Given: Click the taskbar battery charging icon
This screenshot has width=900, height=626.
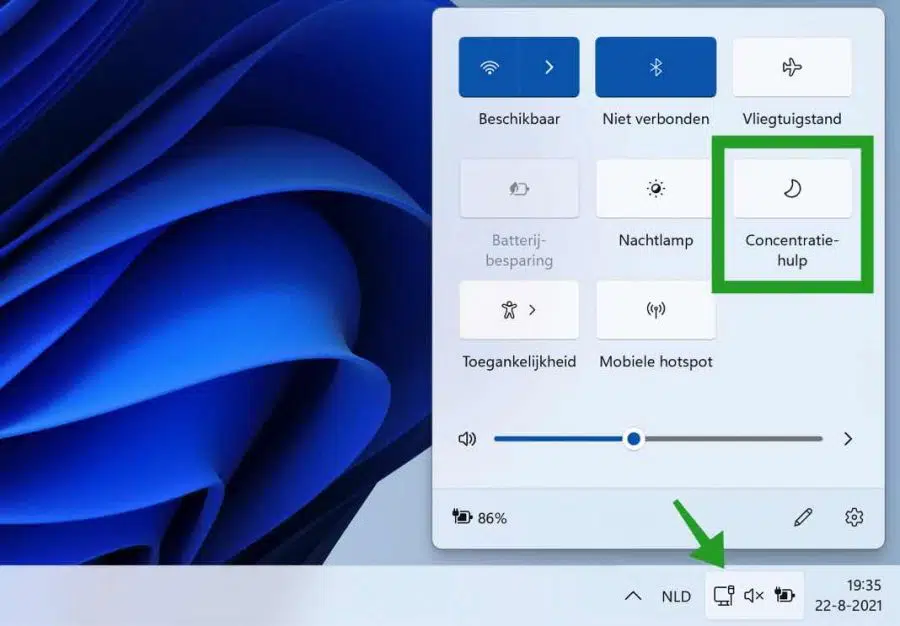Looking at the screenshot, I should (785, 594).
